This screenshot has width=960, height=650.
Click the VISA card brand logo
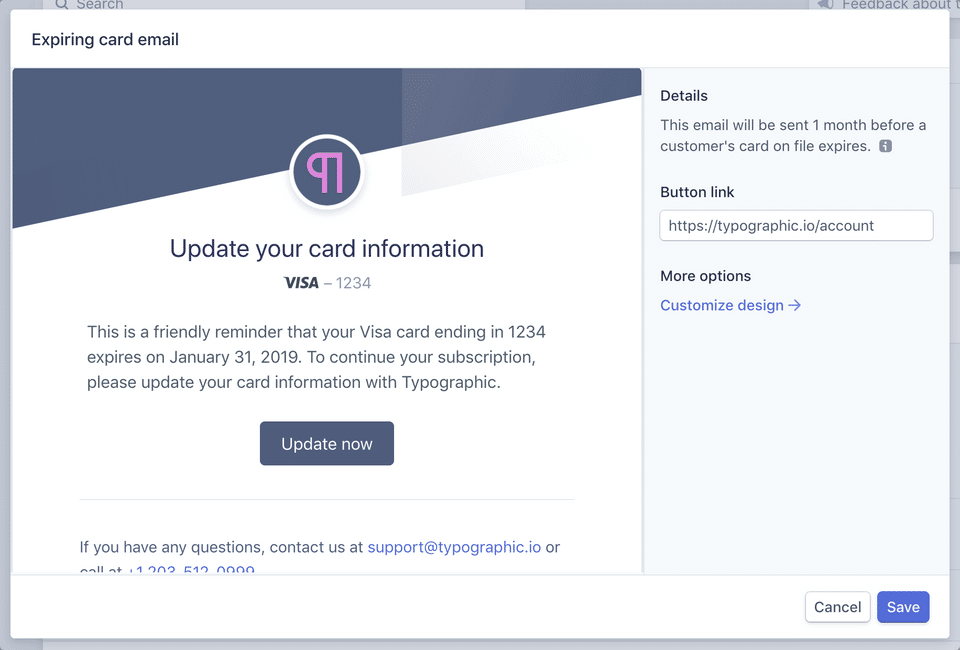click(x=301, y=283)
